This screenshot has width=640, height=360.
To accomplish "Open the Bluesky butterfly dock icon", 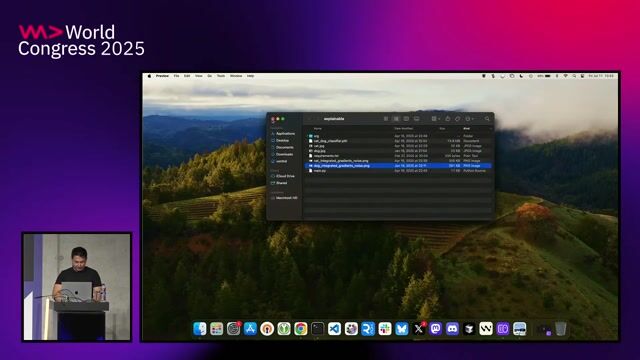I will click(x=402, y=329).
